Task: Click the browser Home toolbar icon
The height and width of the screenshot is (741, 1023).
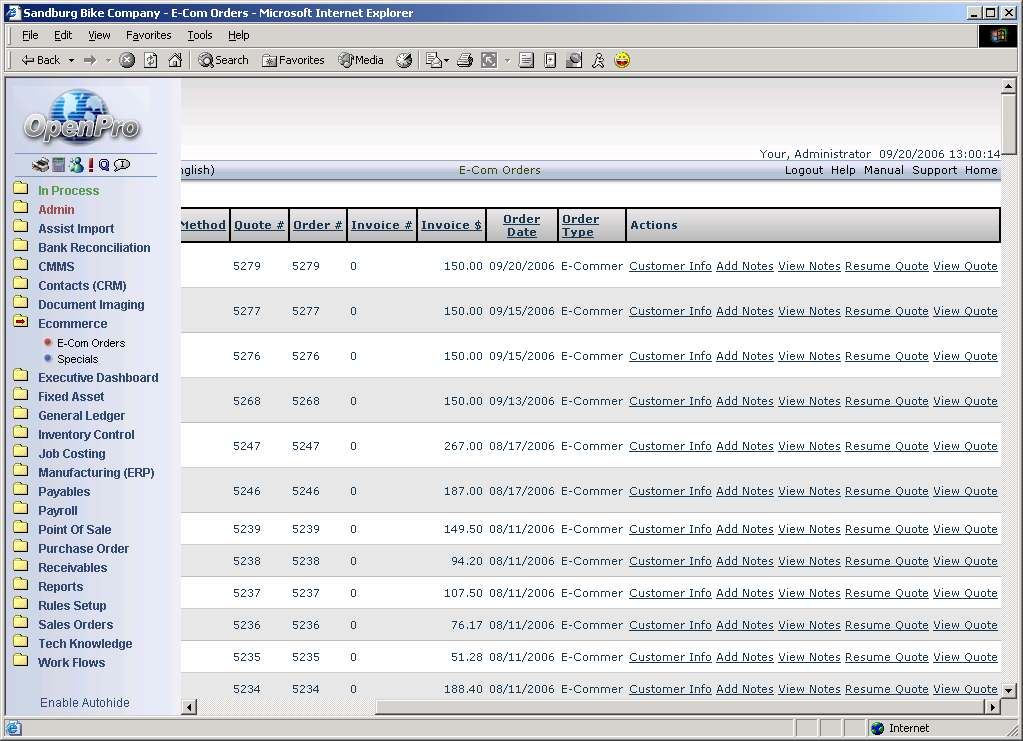Action: coord(175,60)
